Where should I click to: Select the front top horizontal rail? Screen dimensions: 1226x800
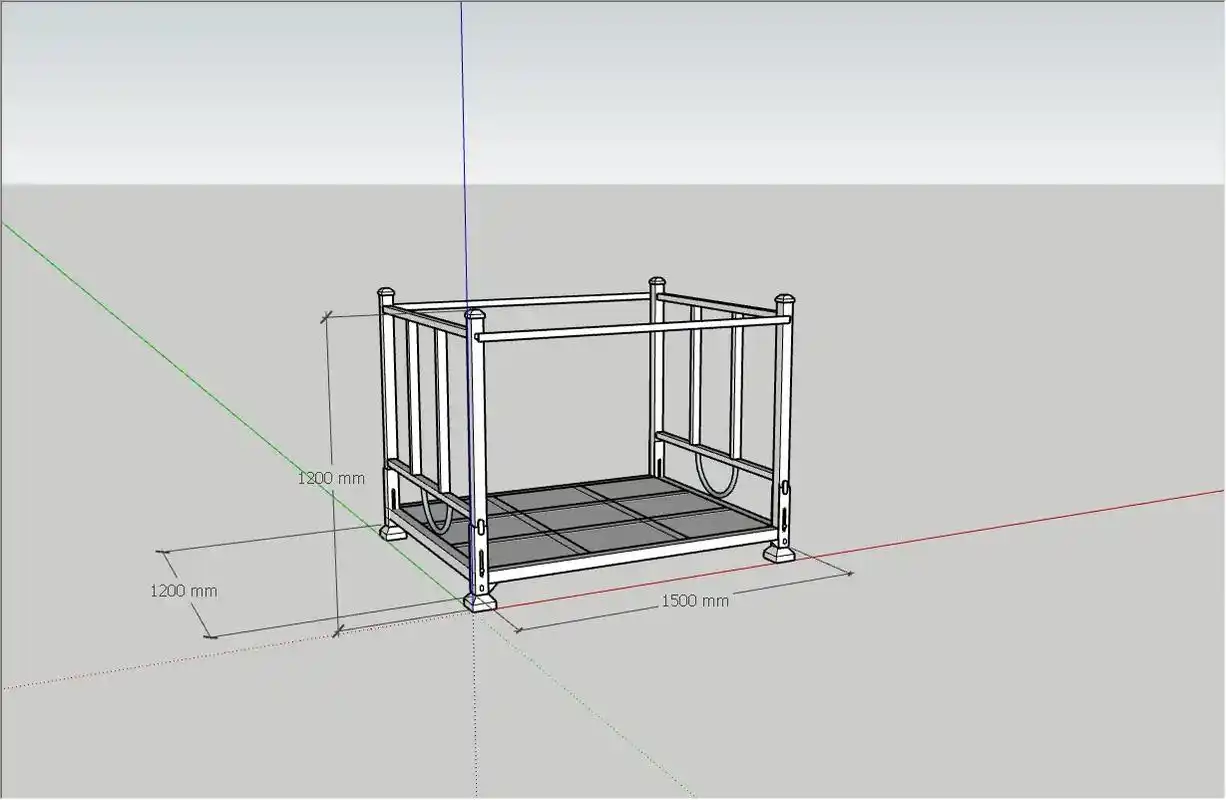(x=630, y=328)
